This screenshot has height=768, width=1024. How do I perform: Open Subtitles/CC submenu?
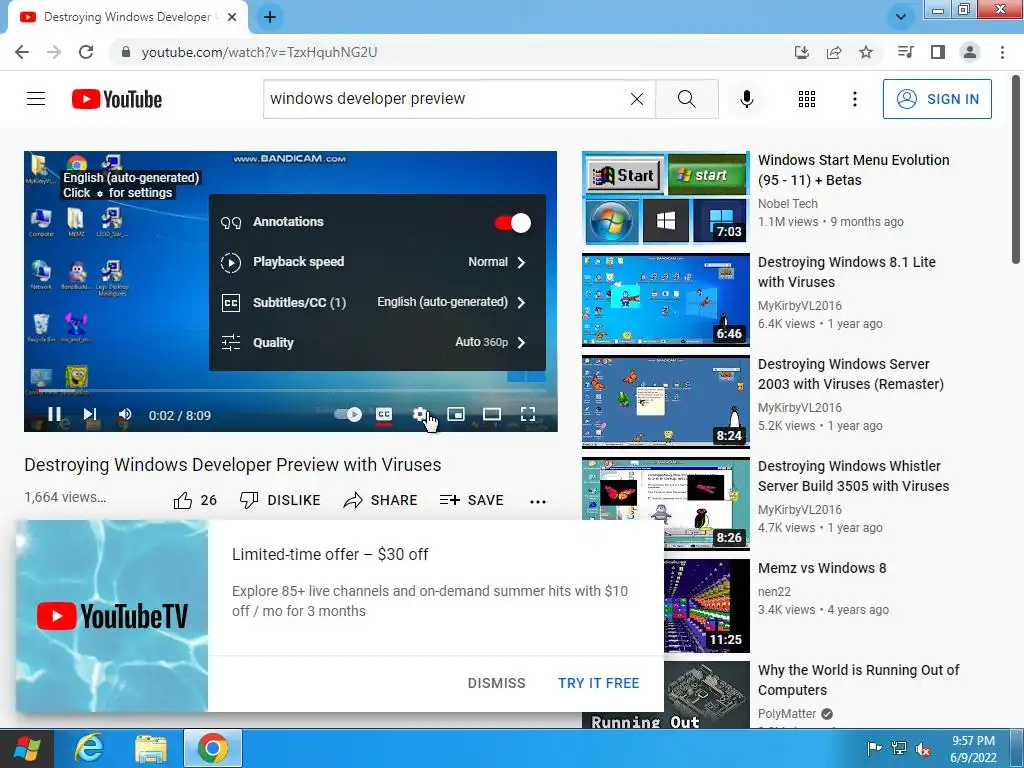click(x=377, y=302)
